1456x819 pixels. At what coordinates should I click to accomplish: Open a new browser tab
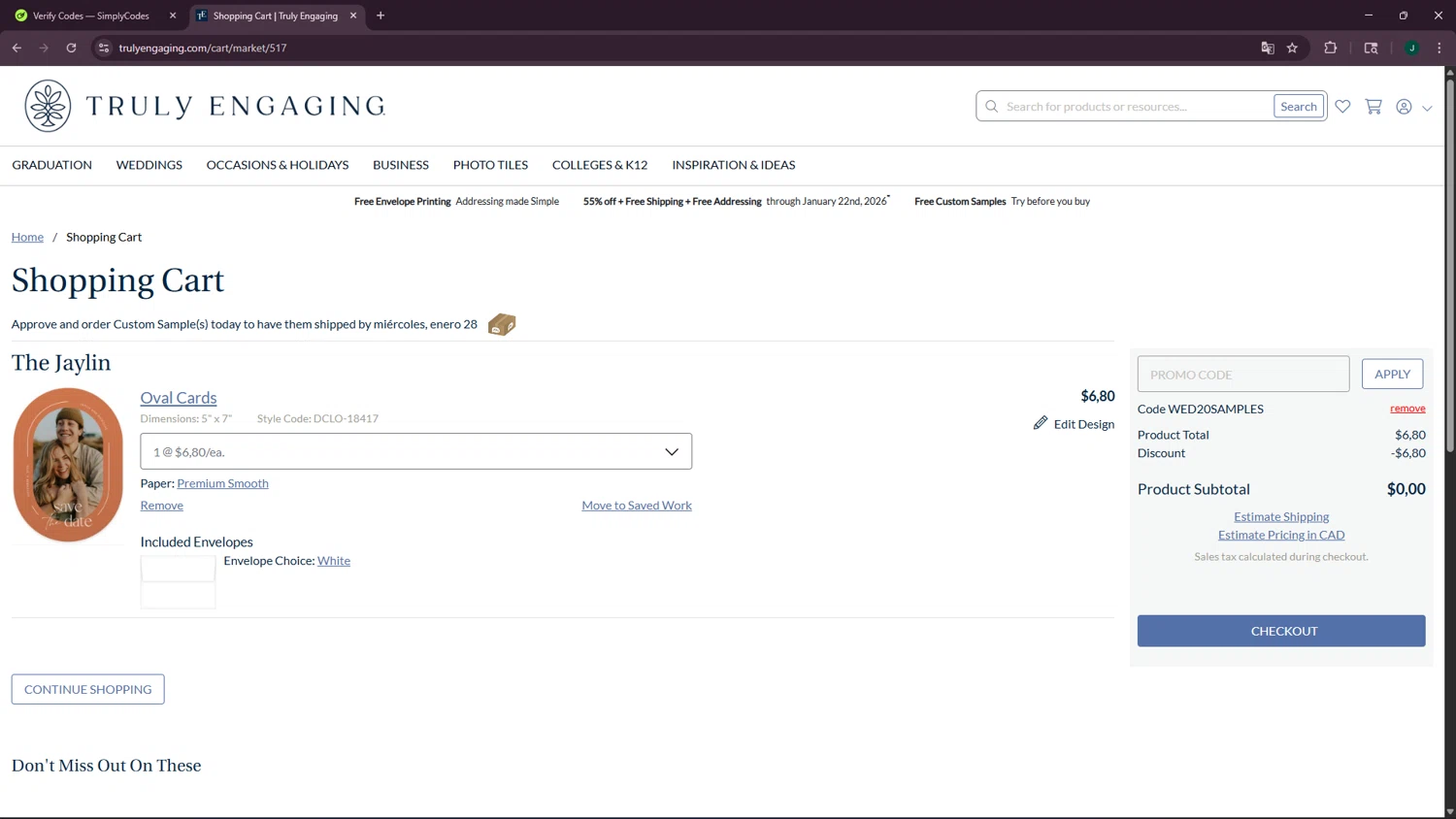point(381,16)
